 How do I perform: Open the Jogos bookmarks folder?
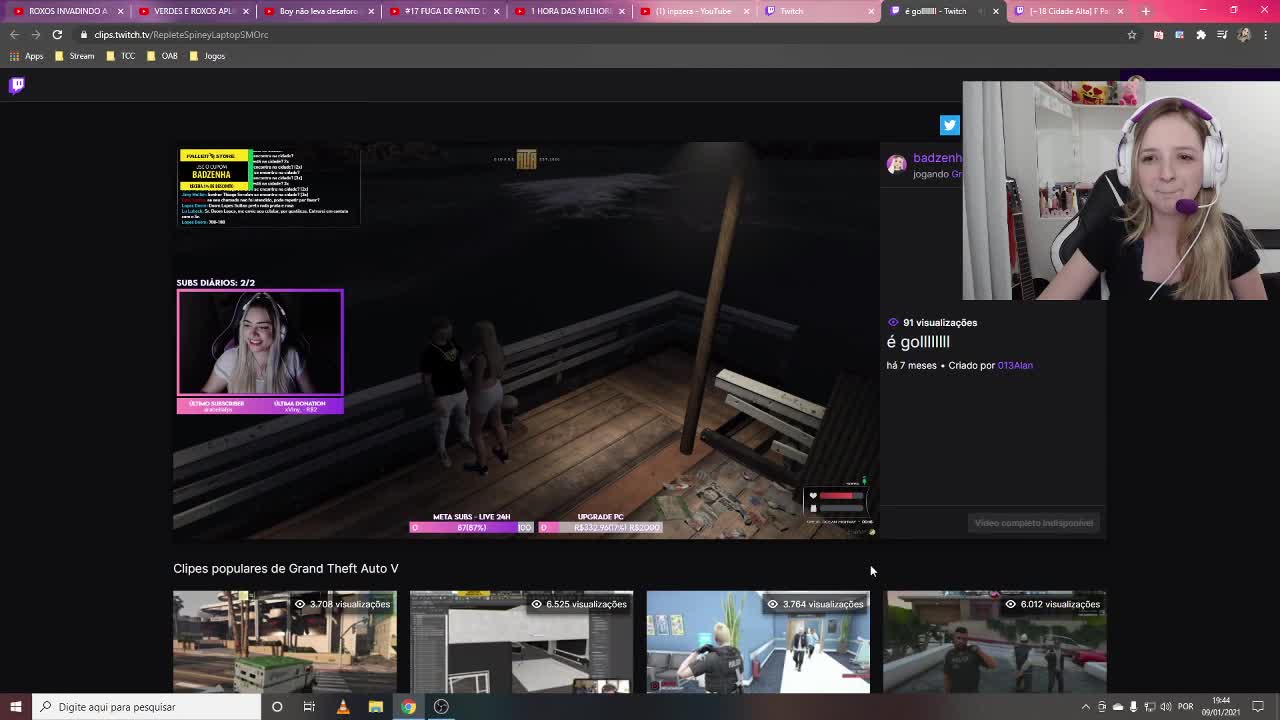pyautogui.click(x=208, y=56)
